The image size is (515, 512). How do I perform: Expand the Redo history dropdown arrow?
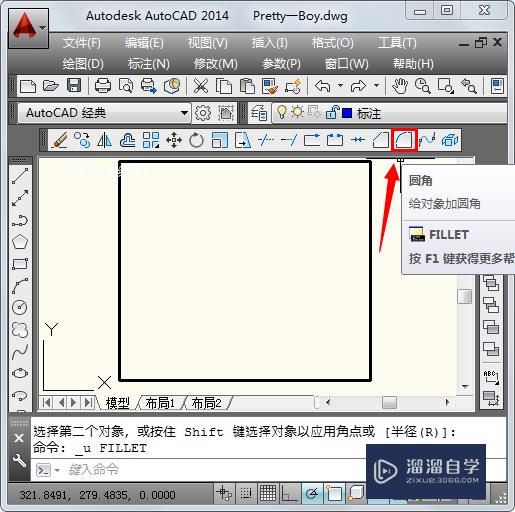pyautogui.click(x=376, y=86)
